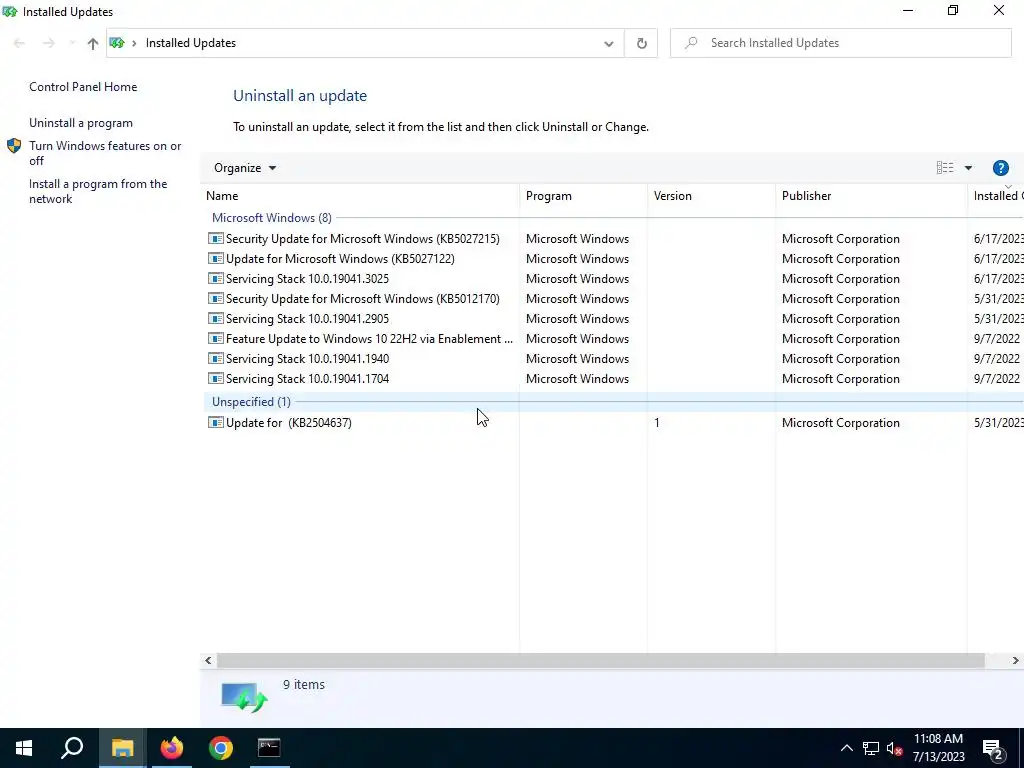Click the change view icon
Screen dimensions: 1024x768
(945, 168)
